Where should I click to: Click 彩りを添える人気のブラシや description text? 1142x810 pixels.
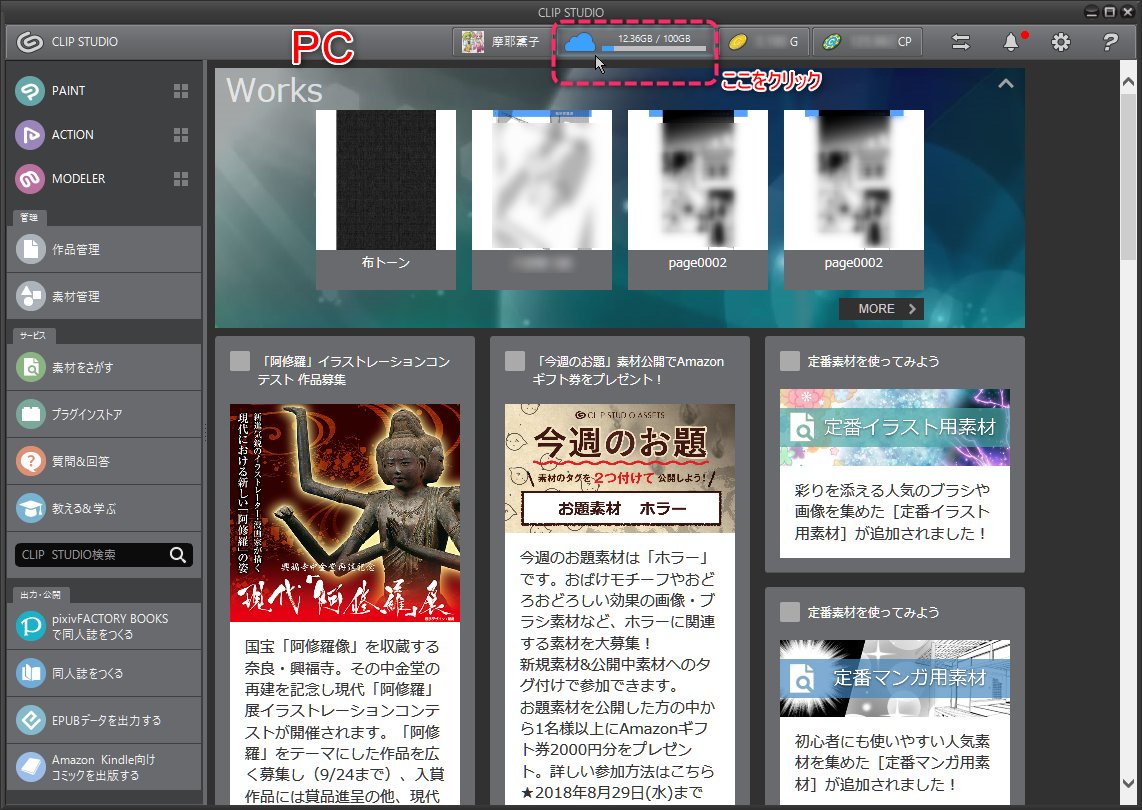coord(892,511)
